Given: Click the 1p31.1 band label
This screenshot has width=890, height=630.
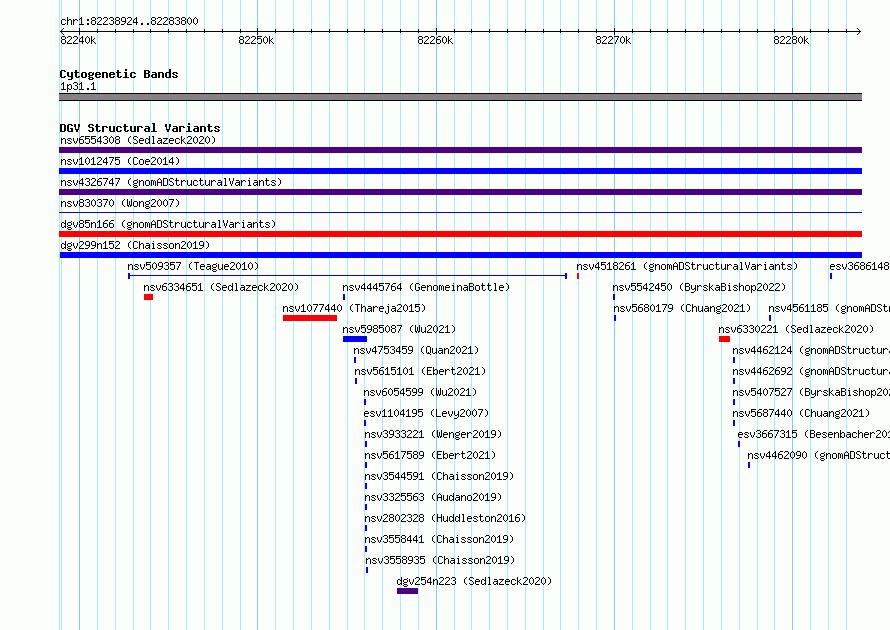Looking at the screenshot, I should [x=78, y=86].
